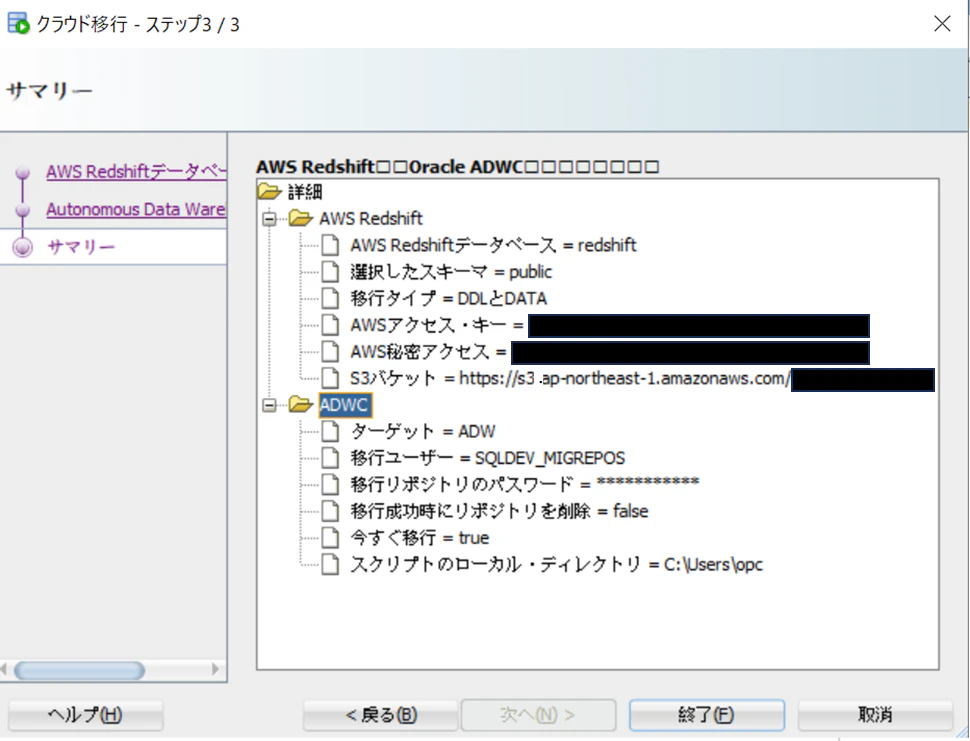
Task: Go to Autonomous Data Warehouse wizard step
Action: click(x=136, y=209)
